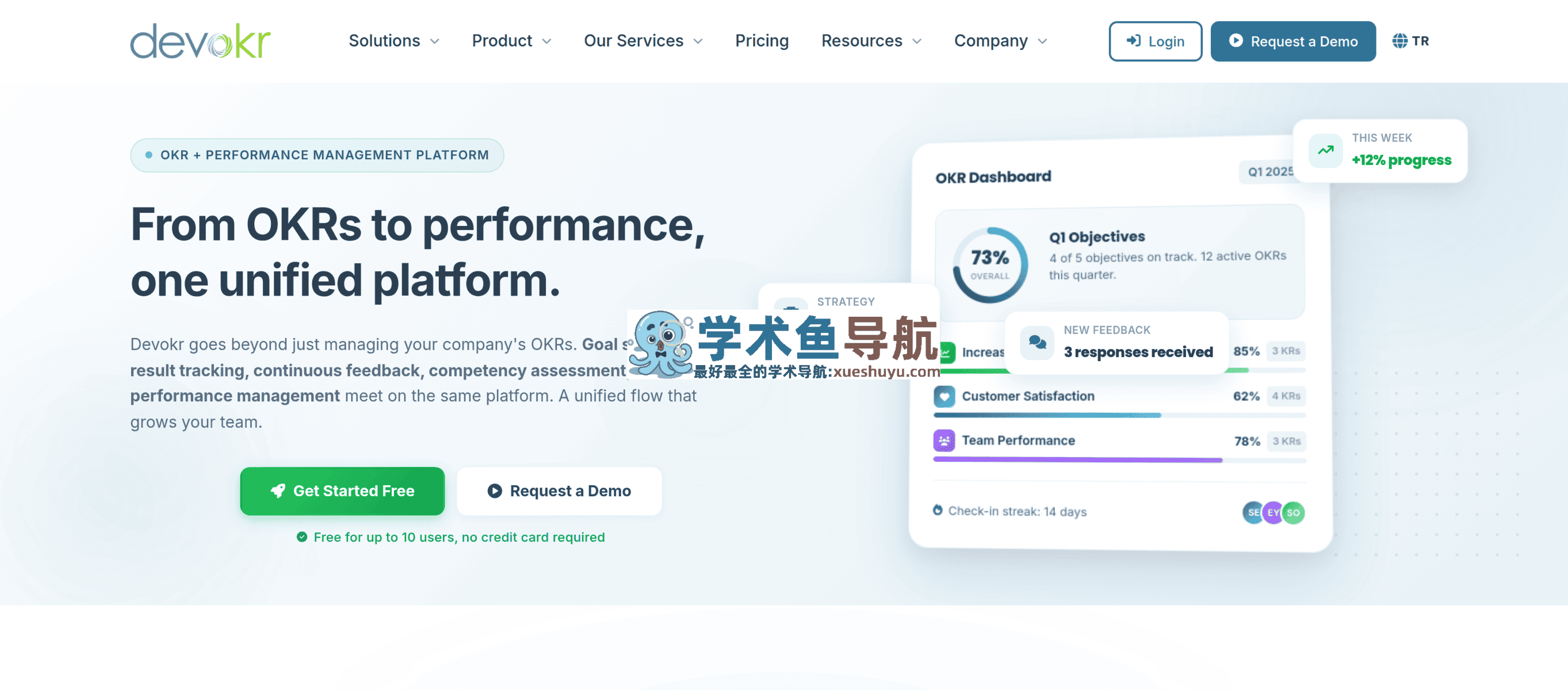Click the 3 KRs badge beside 78%
The image size is (1568, 690).
pyautogui.click(x=1286, y=440)
